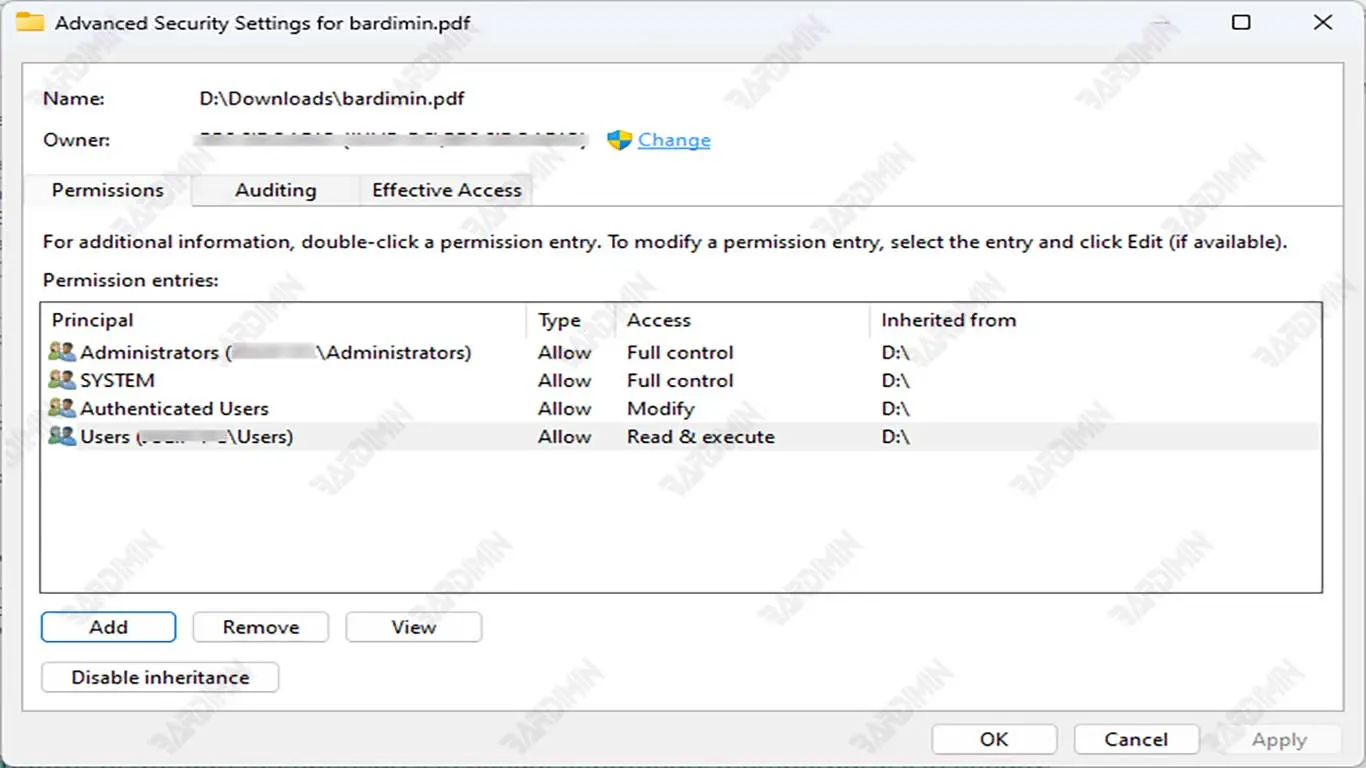Click the Change owner link
Viewport: 1366px width, 768px height.
[674, 140]
